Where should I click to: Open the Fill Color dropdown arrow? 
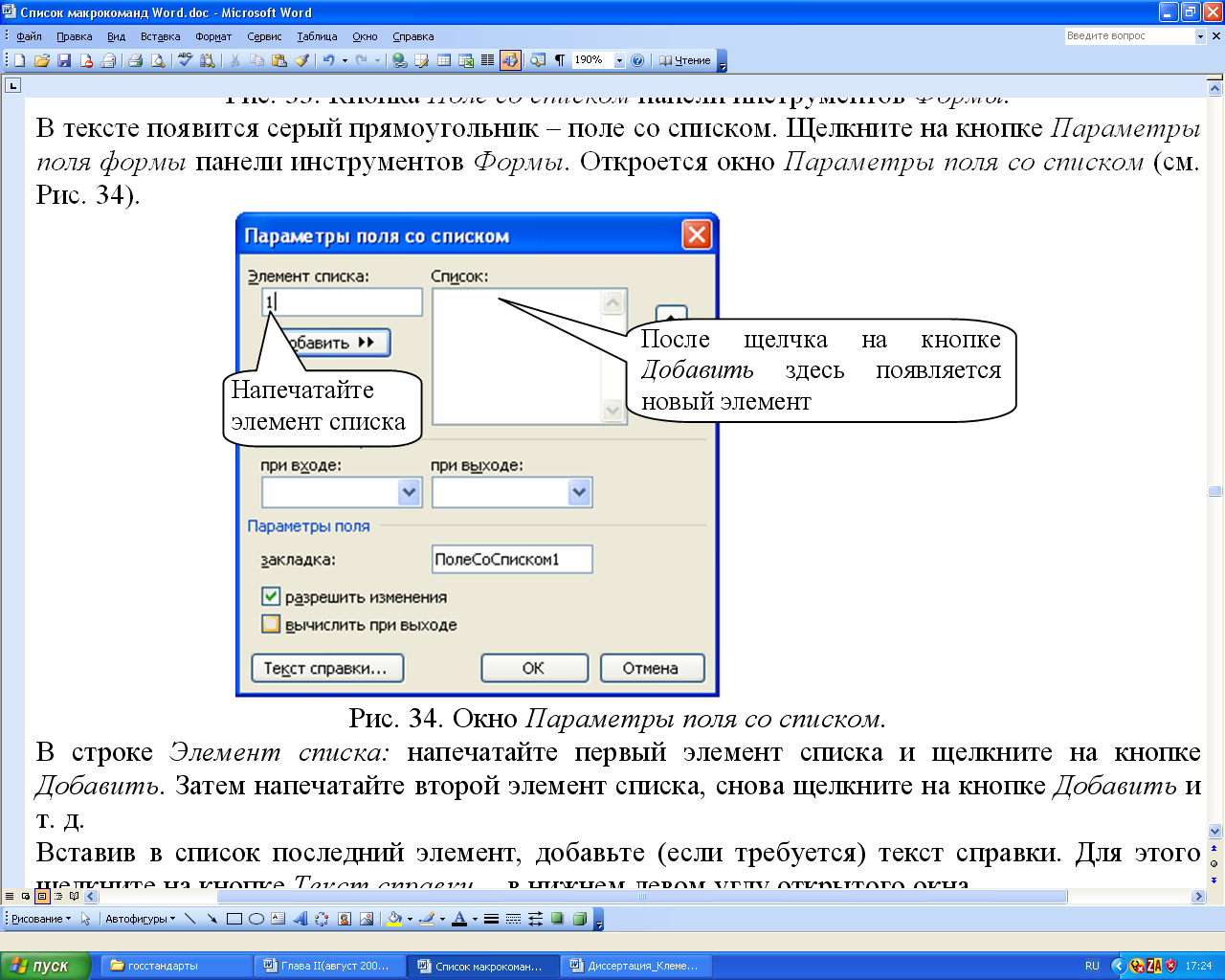pos(410,919)
